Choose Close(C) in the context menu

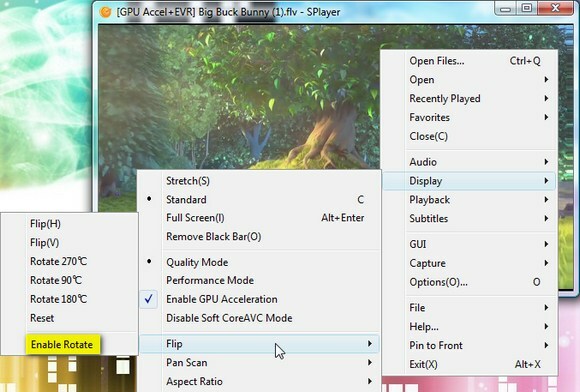pos(469,136)
